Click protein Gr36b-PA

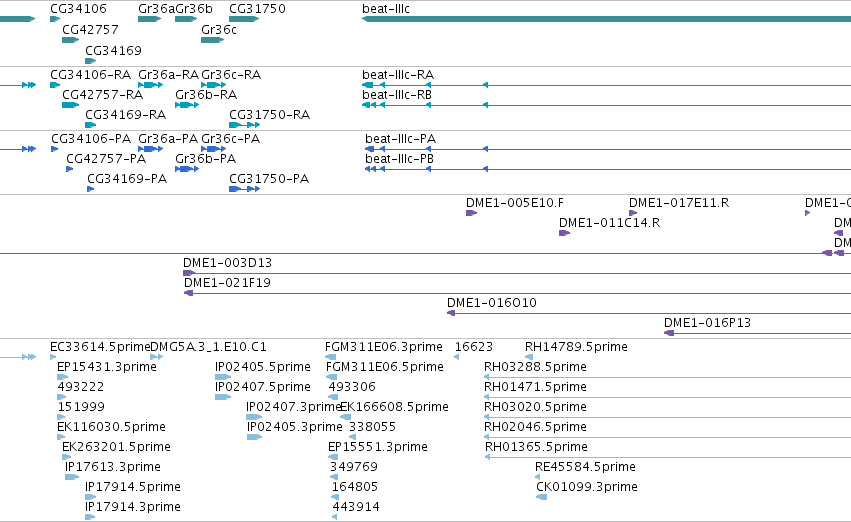coord(187,169)
